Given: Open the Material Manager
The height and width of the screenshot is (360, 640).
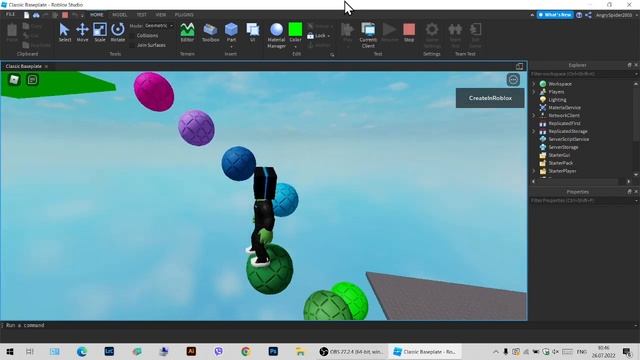Looking at the screenshot, I should click(276, 36).
